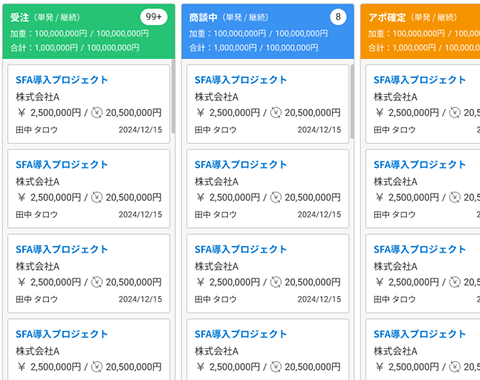The width and height of the screenshot is (480, 380).
Task: Click the yen icon on third 商談中 card
Action: coord(201,282)
